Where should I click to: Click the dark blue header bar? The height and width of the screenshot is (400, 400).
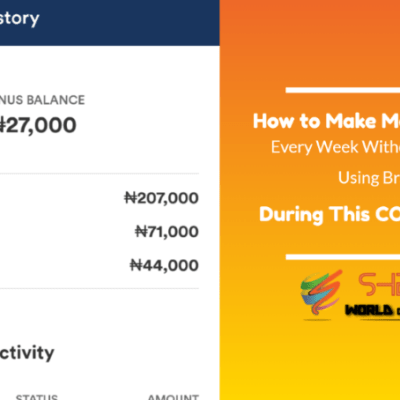(x=110, y=23)
